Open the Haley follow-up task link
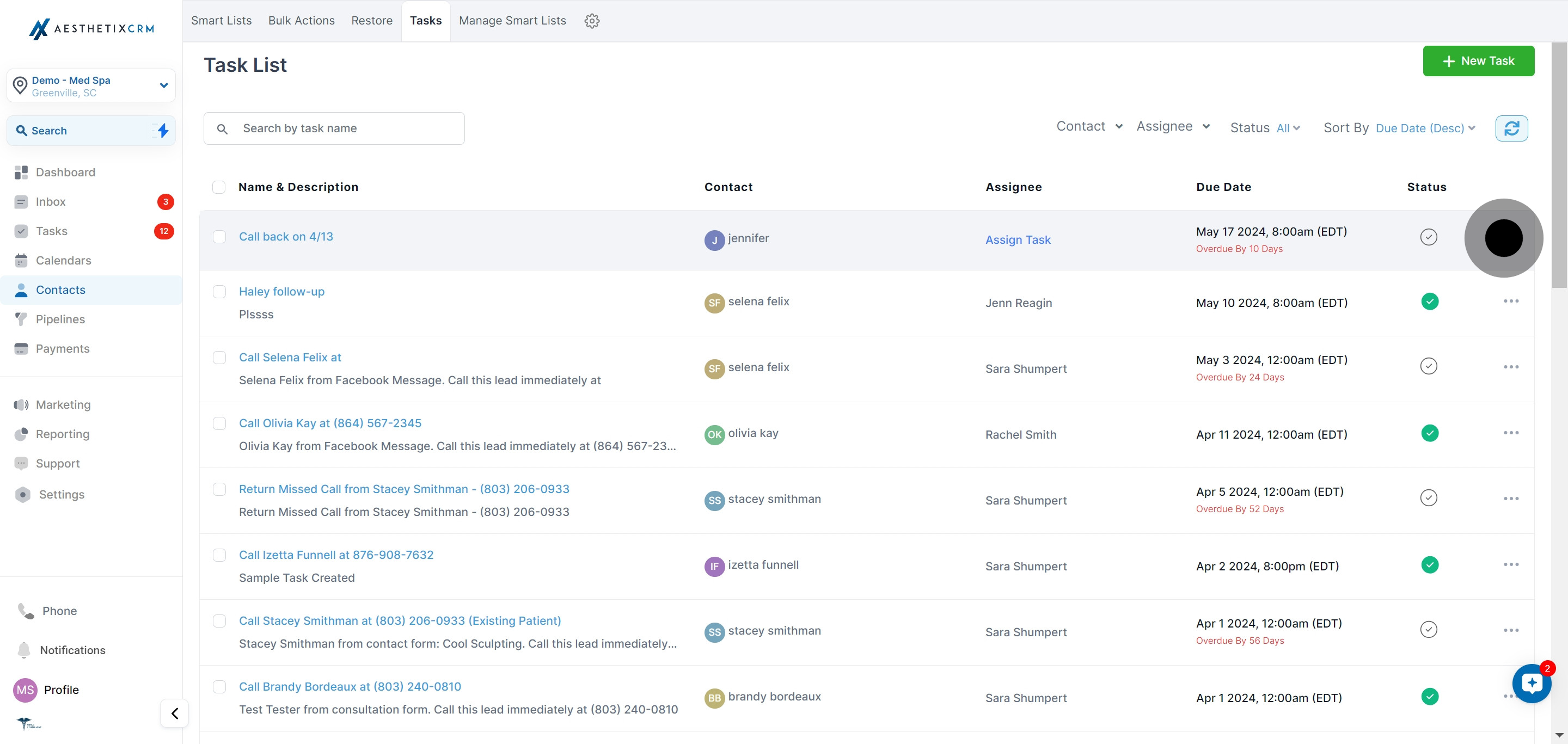The height and width of the screenshot is (744, 1568). tap(282, 291)
